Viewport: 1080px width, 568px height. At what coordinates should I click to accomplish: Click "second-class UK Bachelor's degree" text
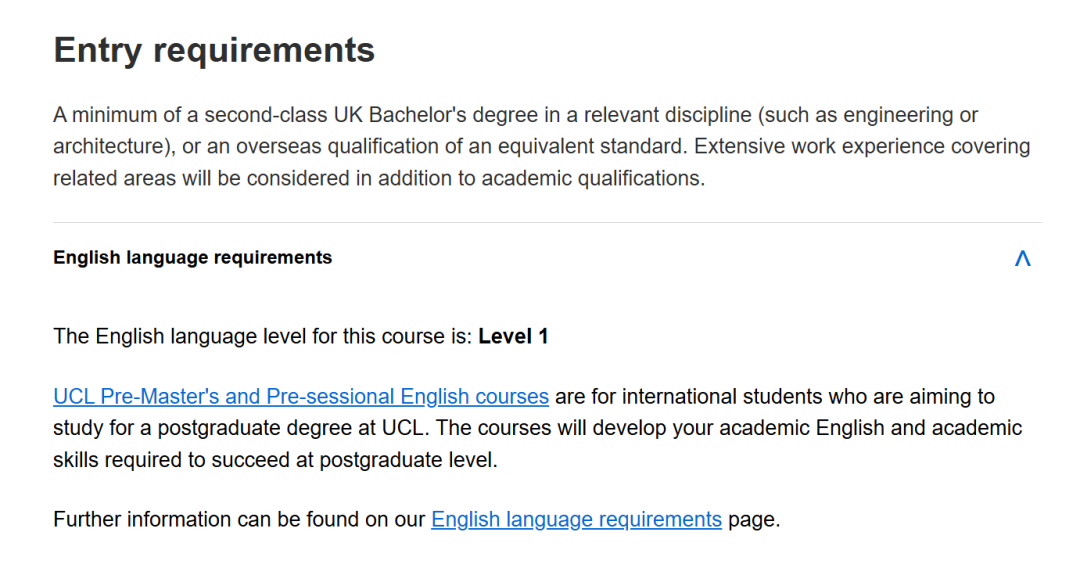[343, 115]
